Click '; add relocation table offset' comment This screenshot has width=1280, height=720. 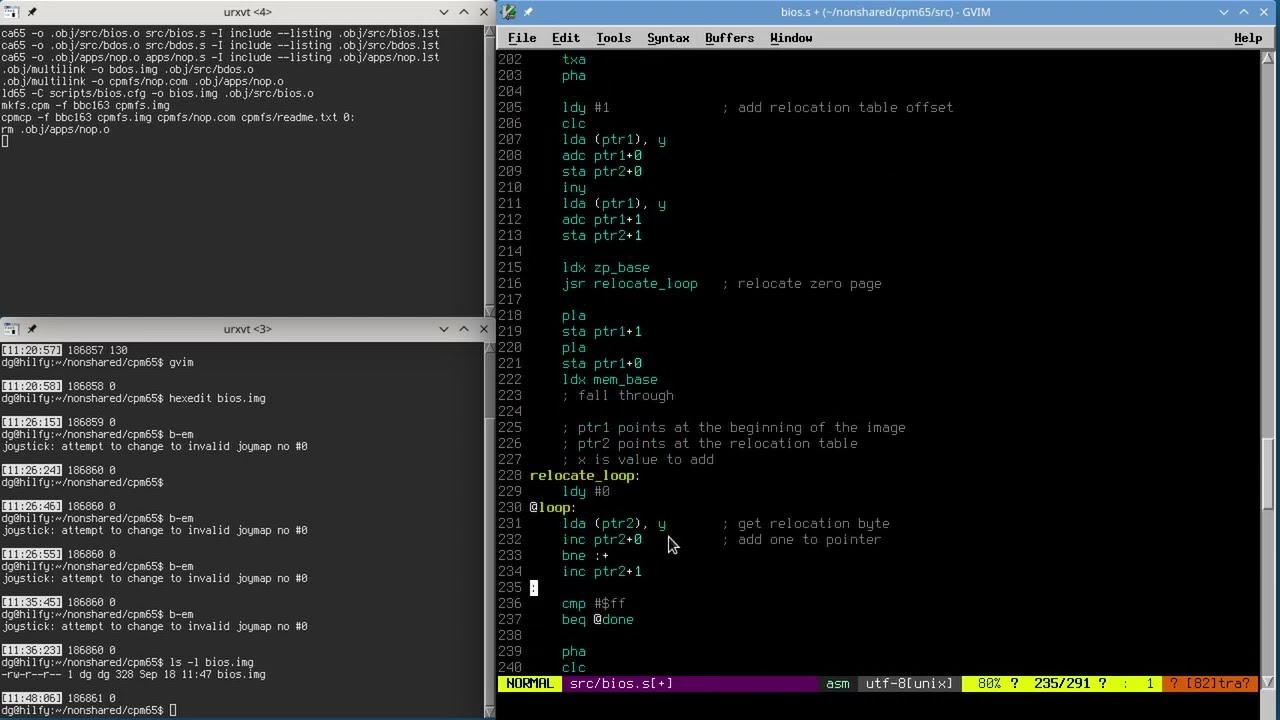tap(838, 108)
